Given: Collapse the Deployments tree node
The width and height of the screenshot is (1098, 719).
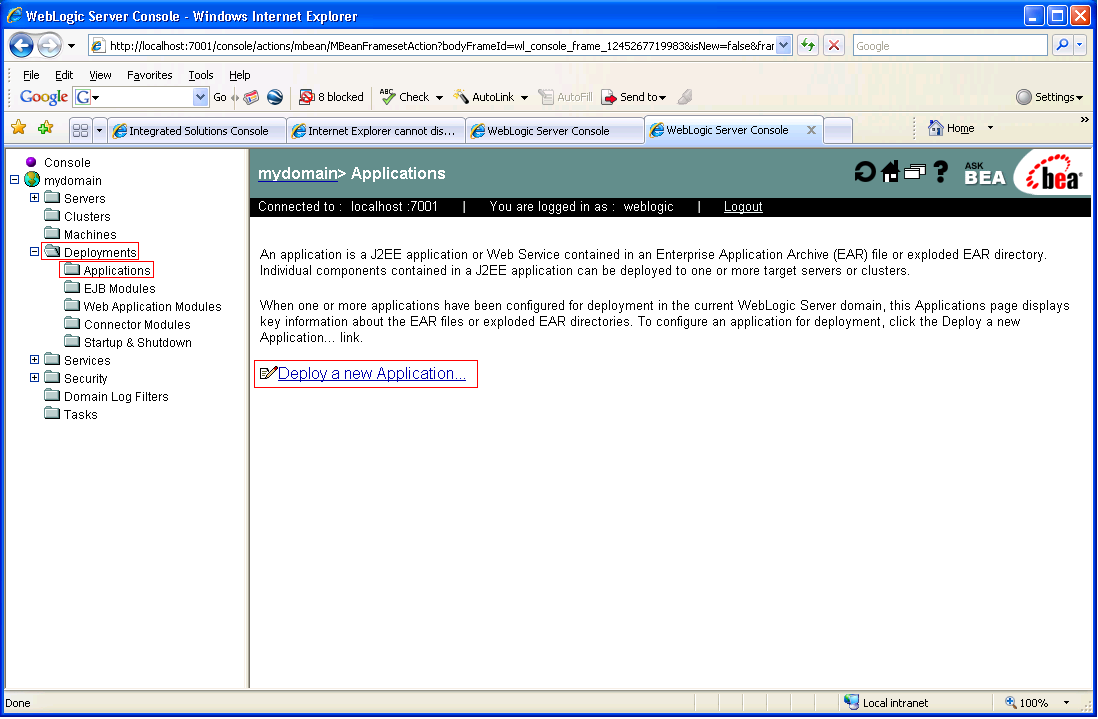Looking at the screenshot, I should [35, 252].
